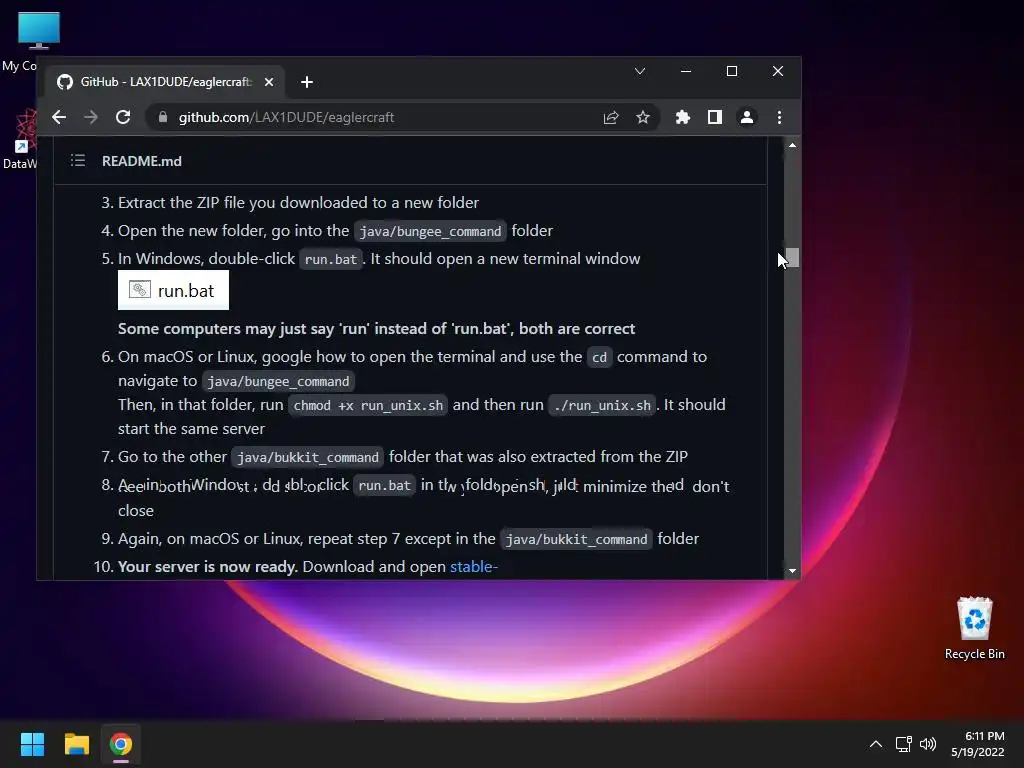Click java/bungee_command code in step 6
The width and height of the screenshot is (1024, 768).
[278, 381]
